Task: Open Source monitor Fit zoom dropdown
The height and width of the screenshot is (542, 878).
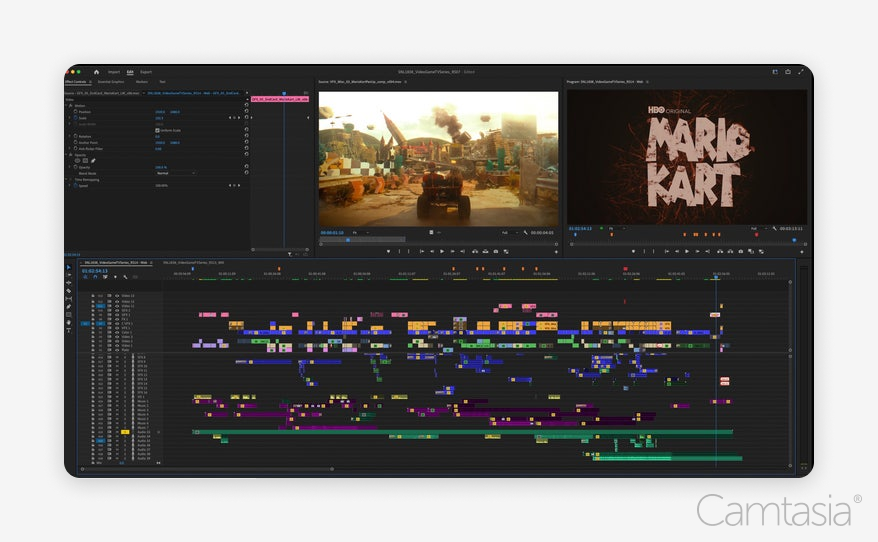Action: pyautogui.click(x=361, y=232)
